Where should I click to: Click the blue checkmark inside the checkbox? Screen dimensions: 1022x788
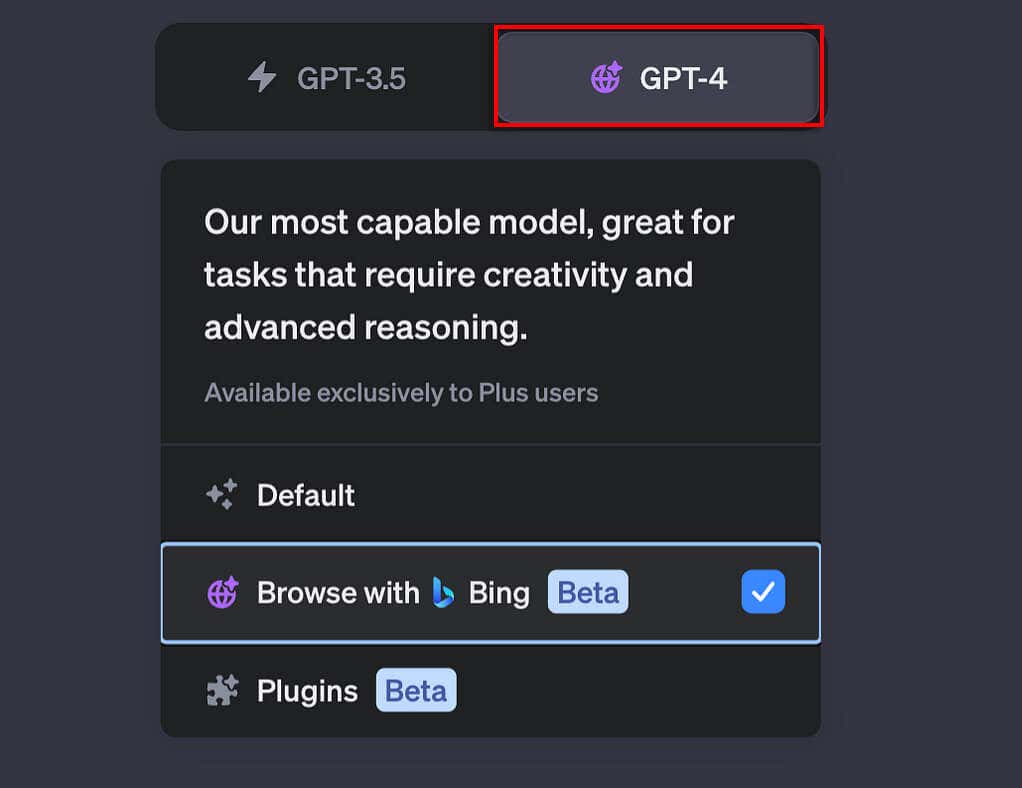(763, 592)
